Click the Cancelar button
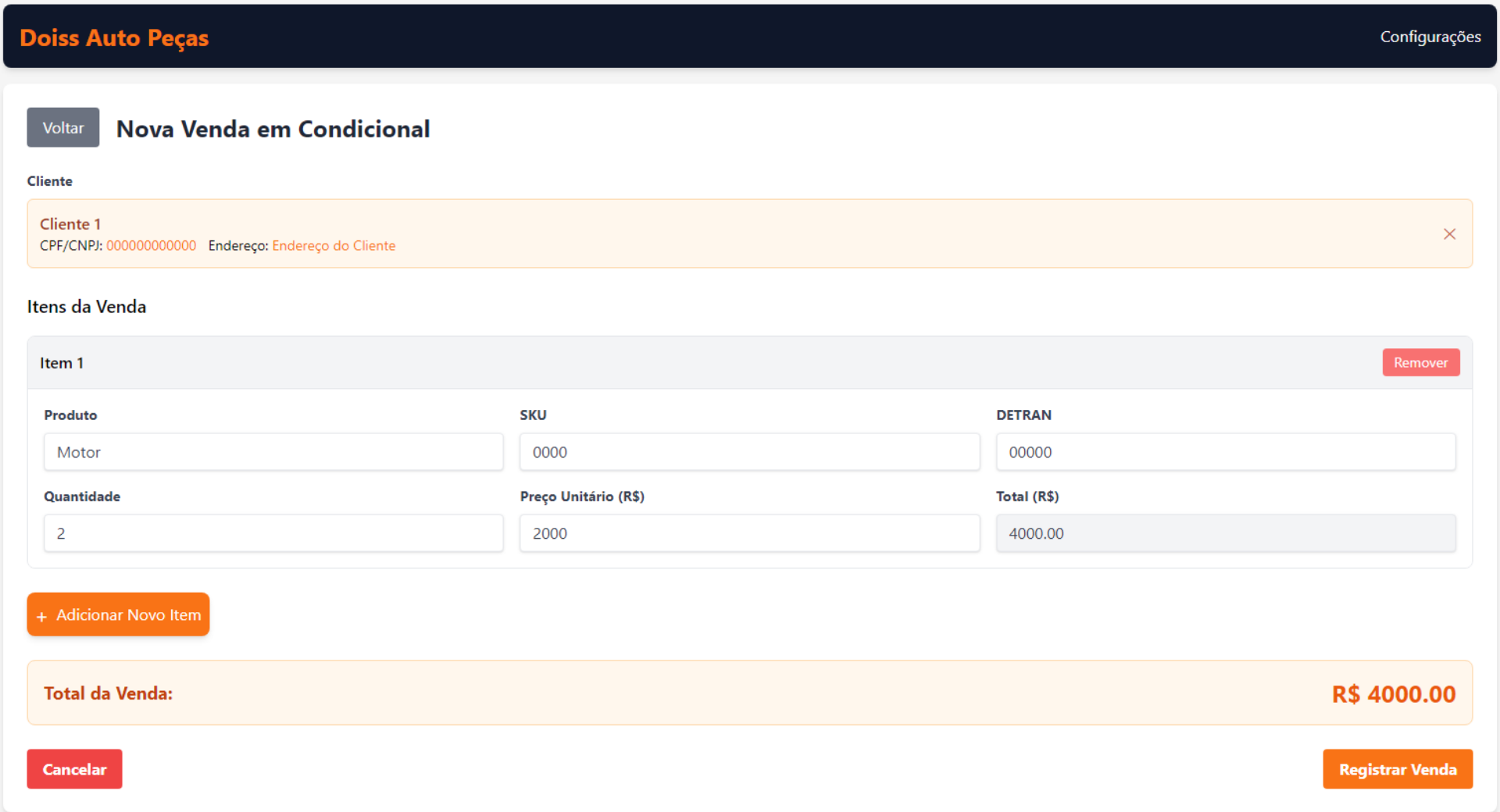The width and height of the screenshot is (1500, 812). pos(74,769)
